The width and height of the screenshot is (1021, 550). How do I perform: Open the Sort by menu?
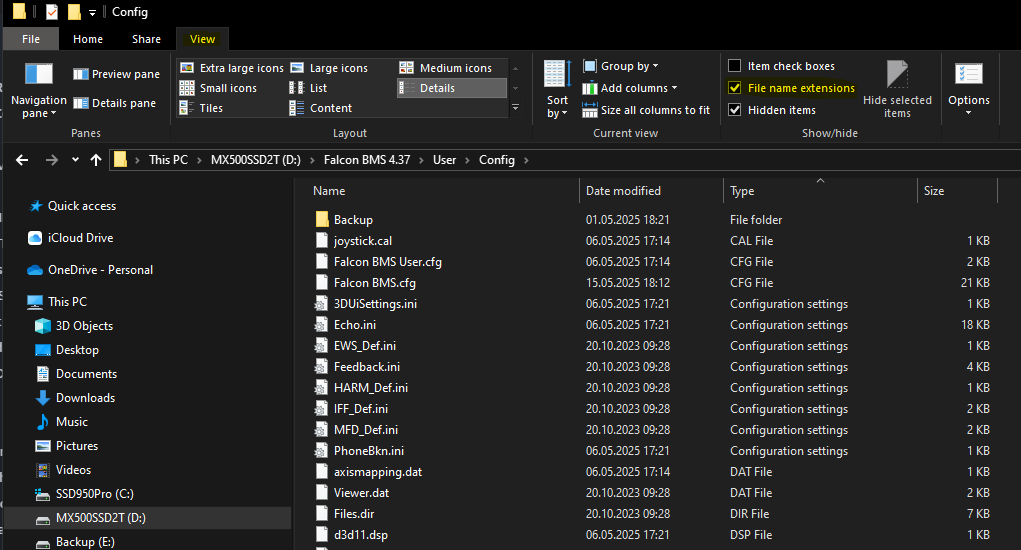click(557, 90)
